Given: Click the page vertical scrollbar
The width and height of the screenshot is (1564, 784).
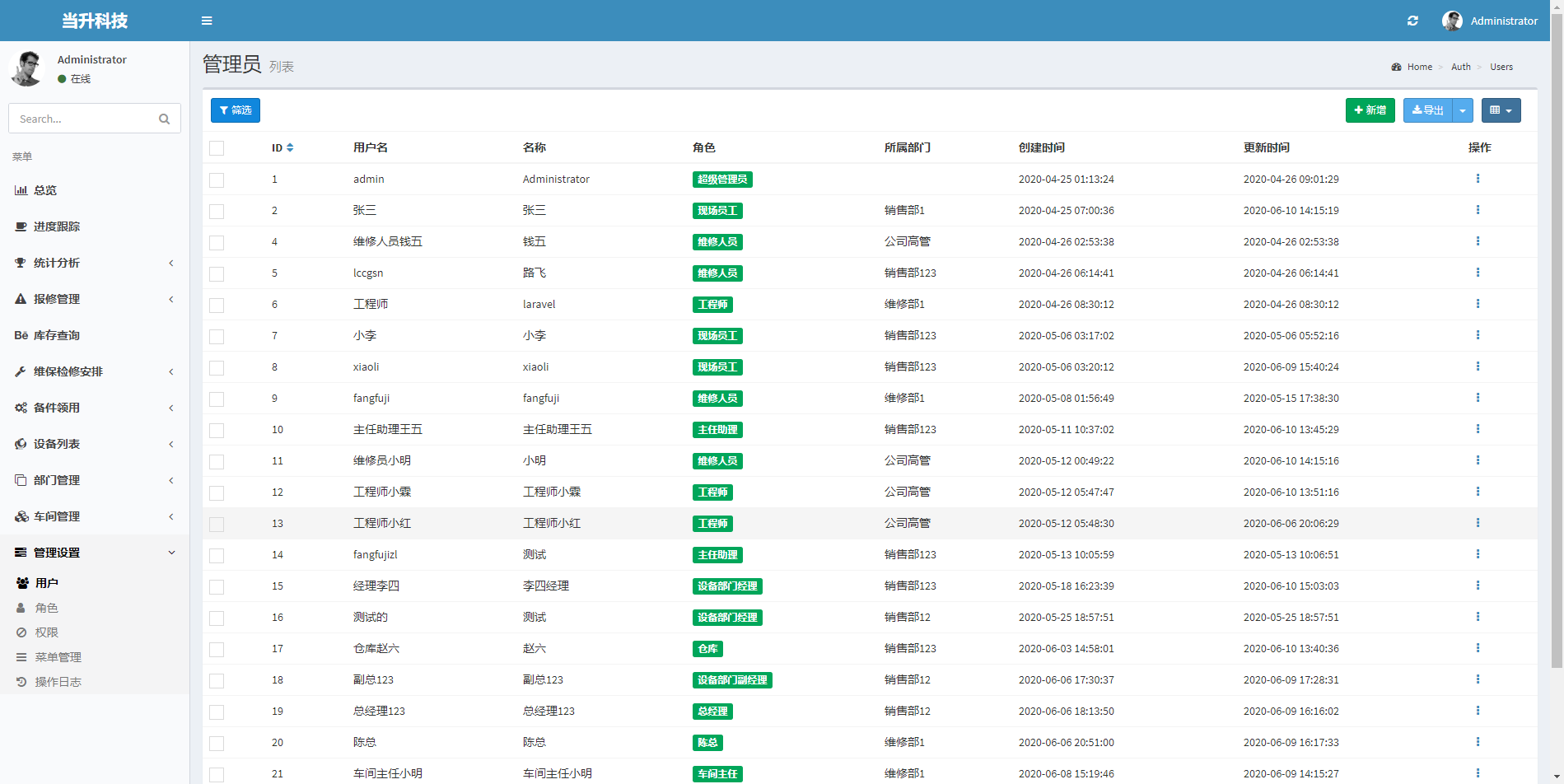Looking at the screenshot, I should point(1557,329).
